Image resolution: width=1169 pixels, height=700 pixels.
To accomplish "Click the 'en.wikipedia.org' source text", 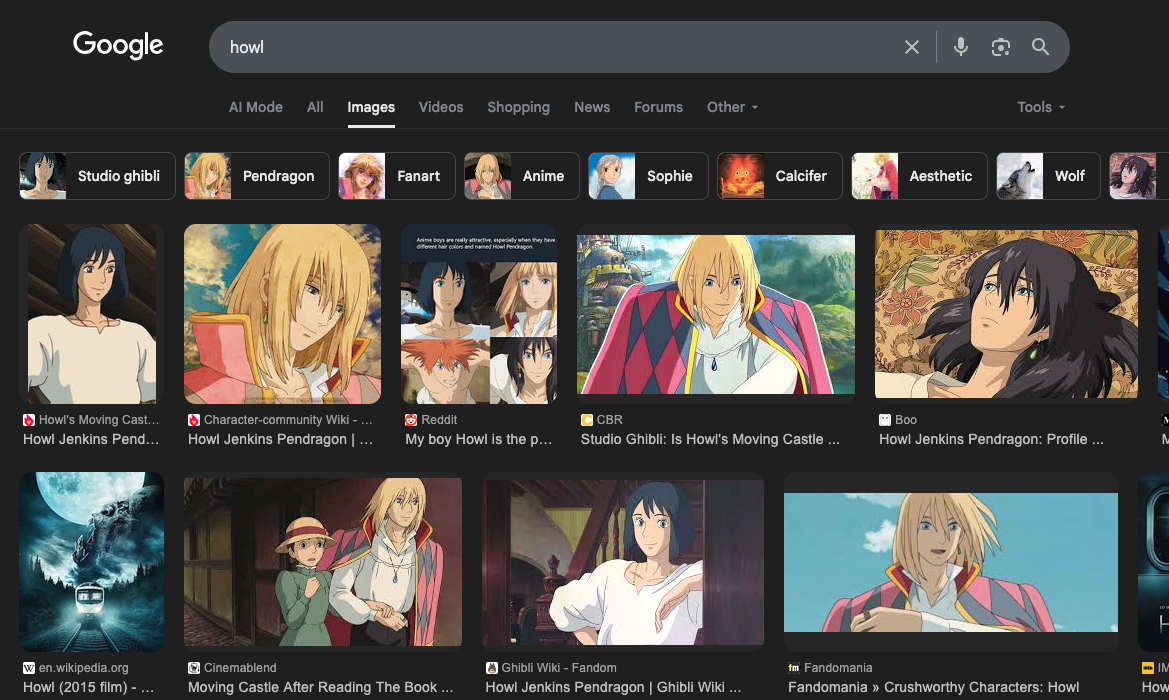I will [84, 668].
